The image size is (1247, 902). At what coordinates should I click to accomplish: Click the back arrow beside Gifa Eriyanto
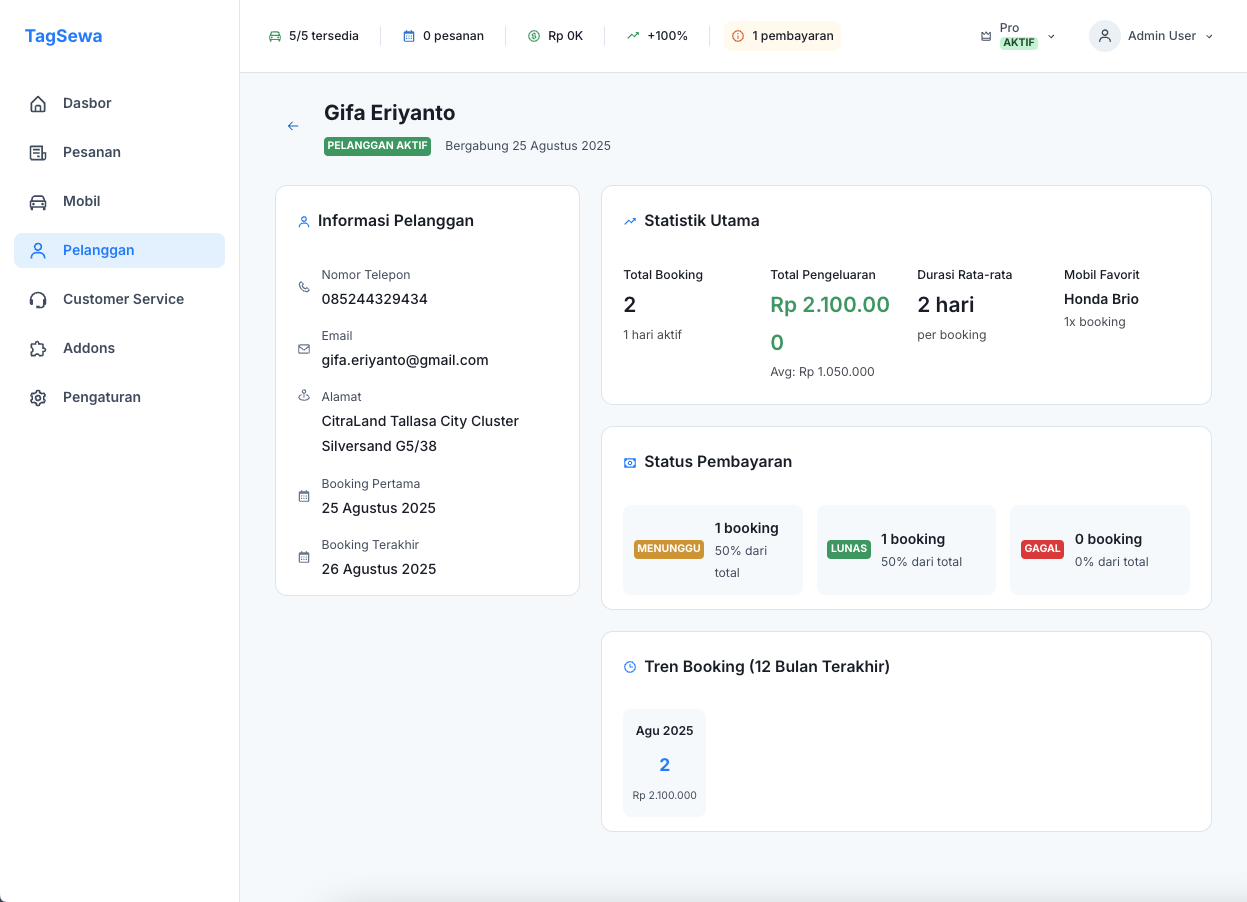tap(293, 126)
